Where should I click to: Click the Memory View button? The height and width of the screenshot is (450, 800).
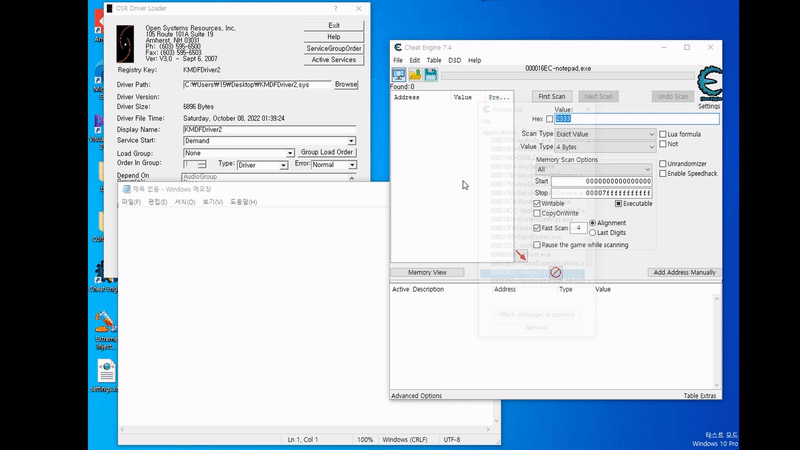(x=427, y=272)
